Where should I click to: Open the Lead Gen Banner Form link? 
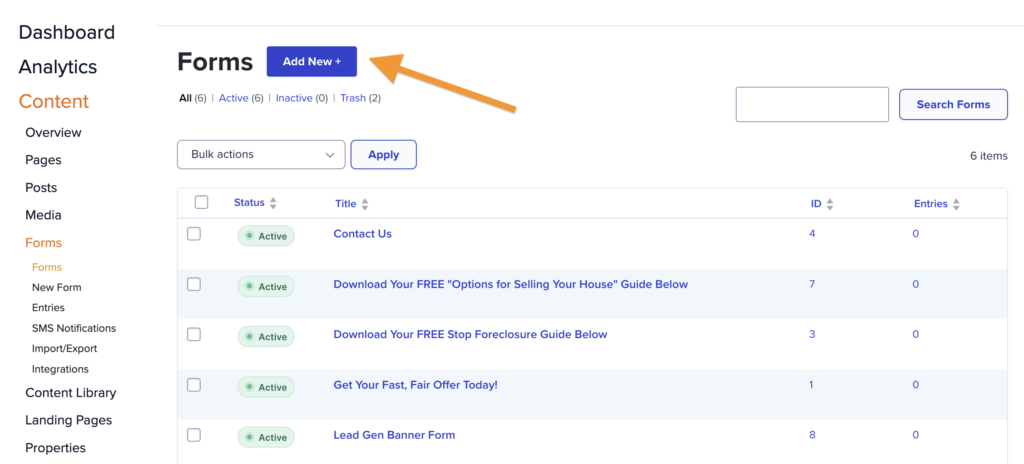click(394, 435)
